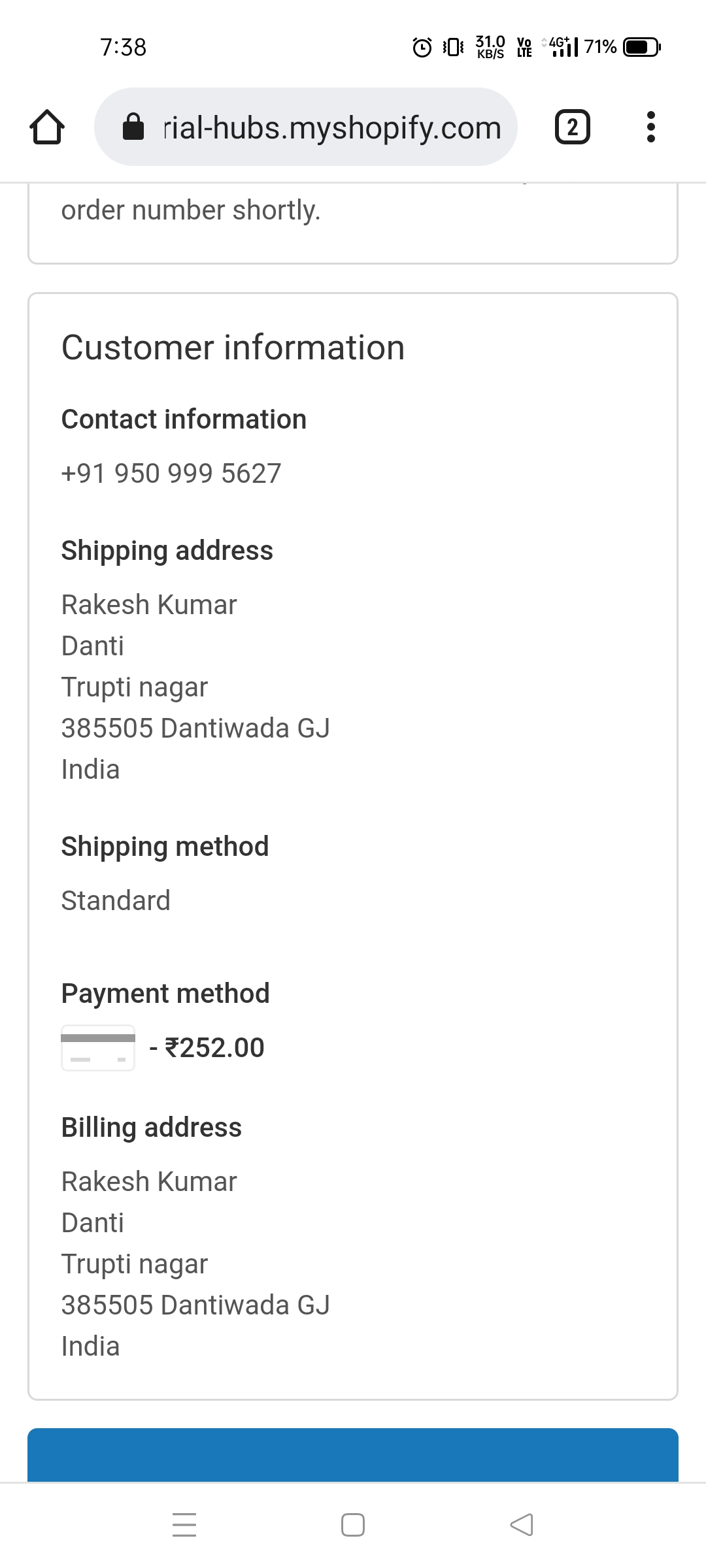Tap the vibrate mode status icon

[453, 47]
